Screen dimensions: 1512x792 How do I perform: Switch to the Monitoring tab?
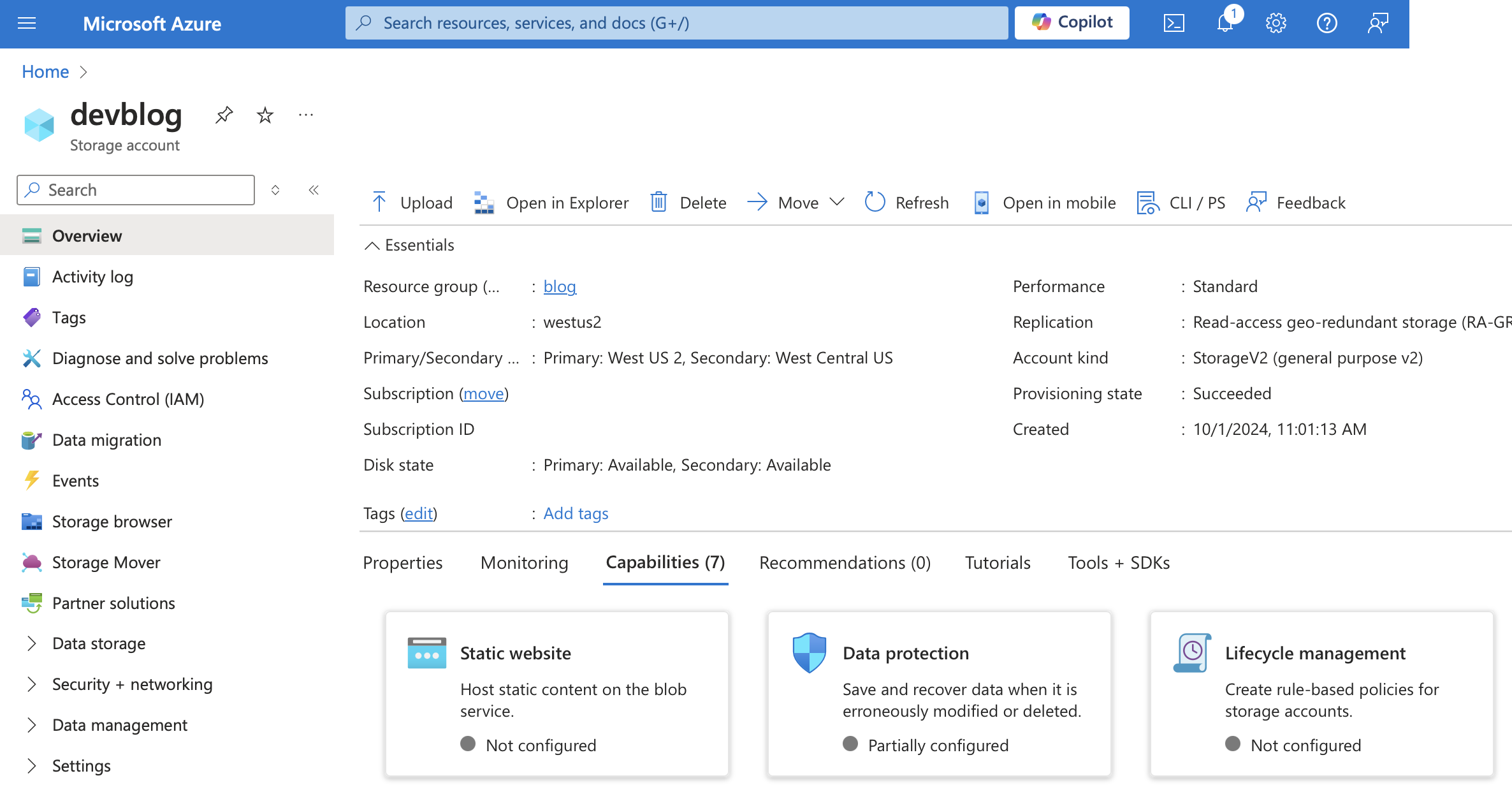click(x=524, y=562)
